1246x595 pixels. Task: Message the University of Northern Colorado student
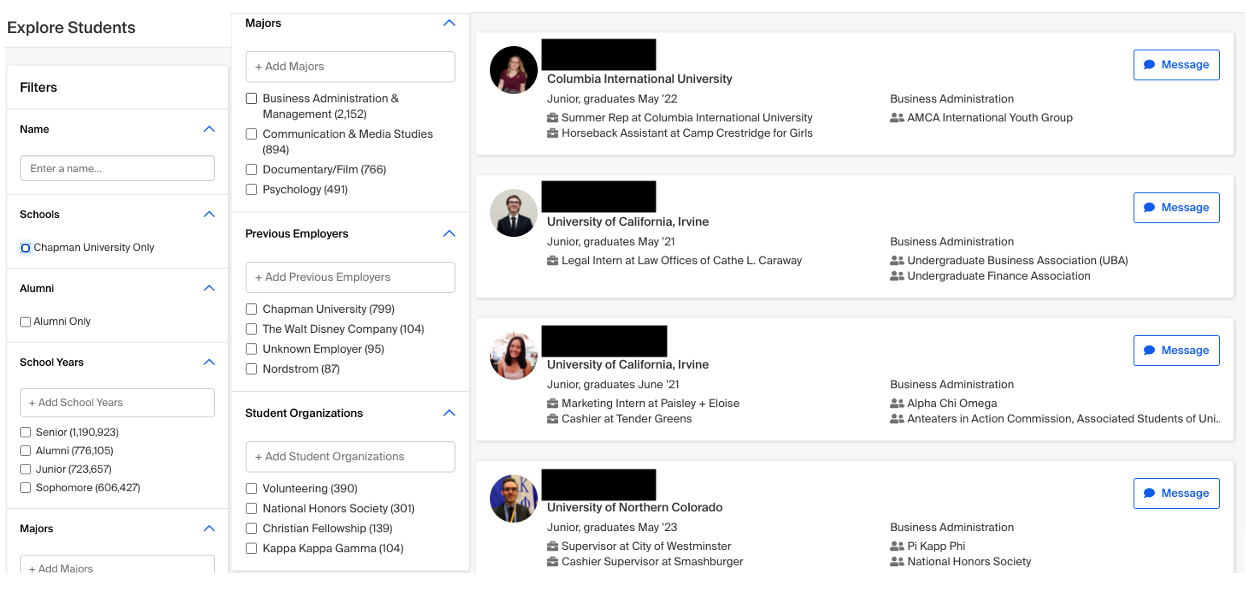[x=1176, y=493]
